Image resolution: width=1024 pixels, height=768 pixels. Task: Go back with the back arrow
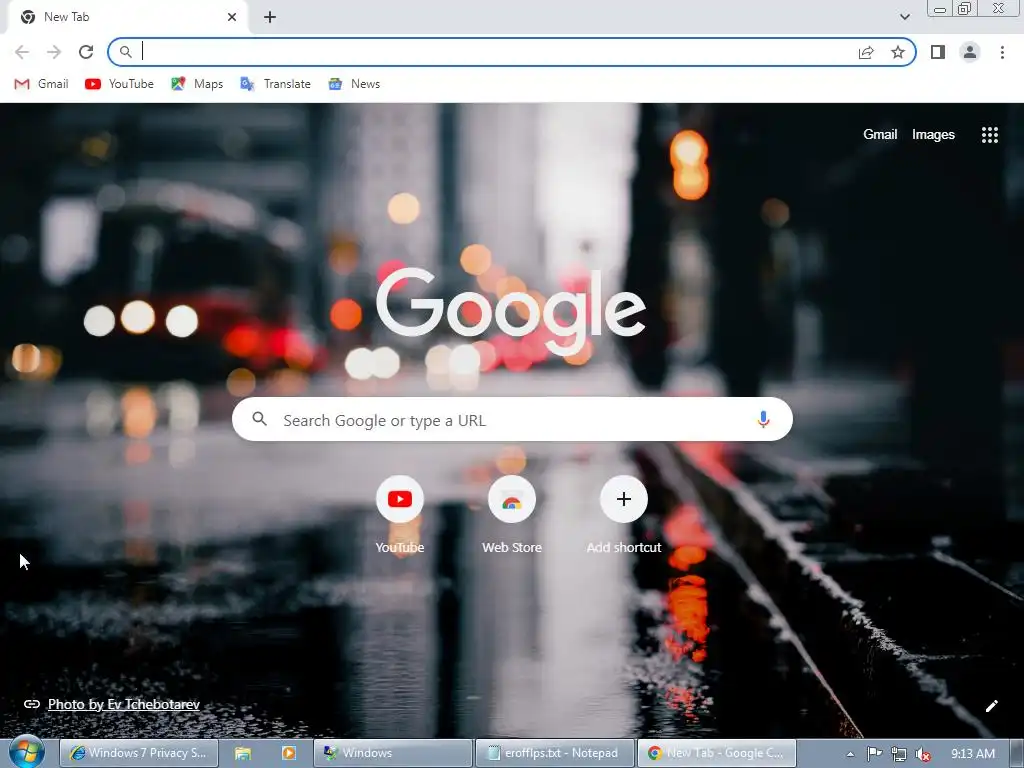point(22,52)
